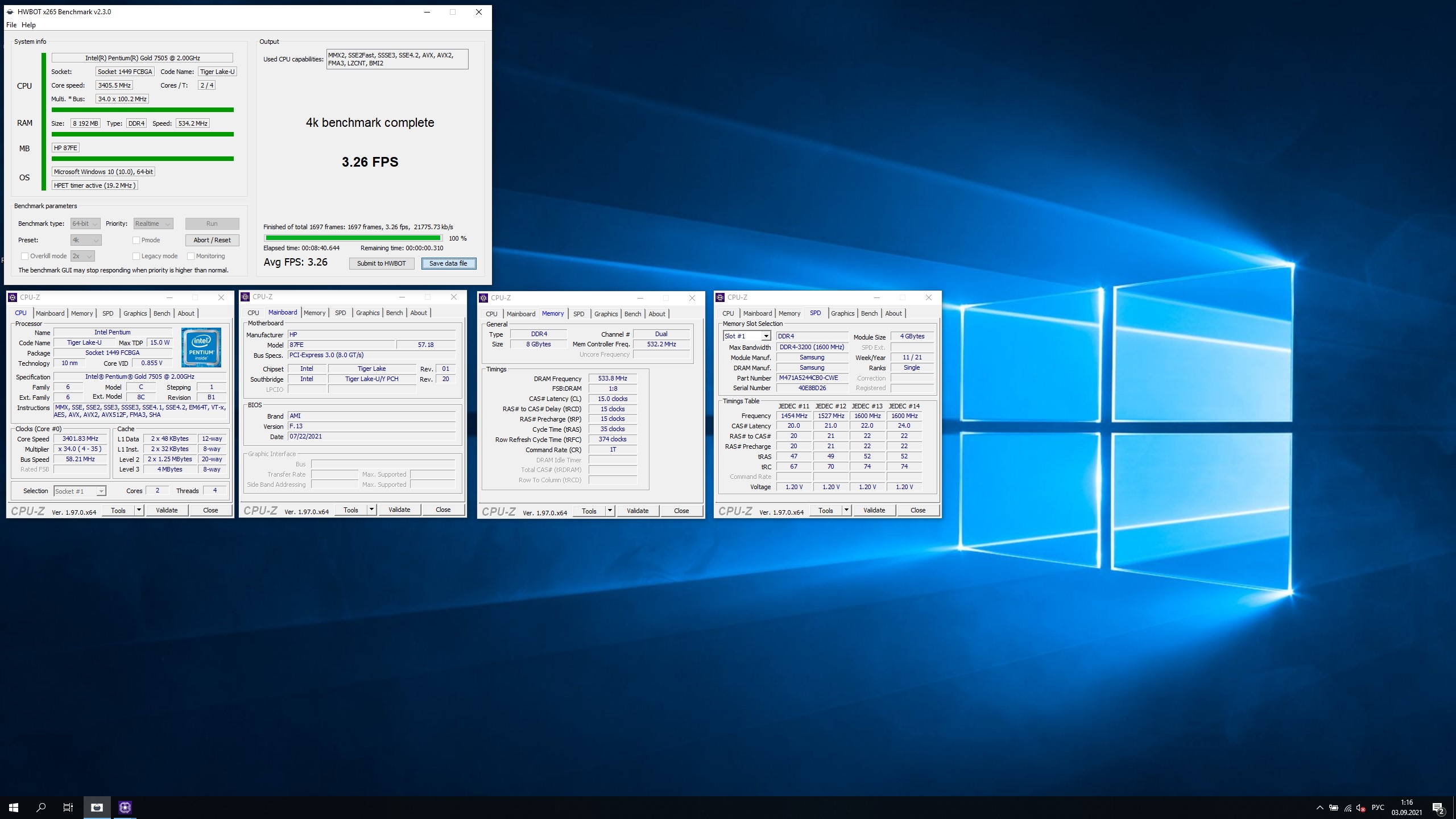
Task: Click the Core Speed 3401.83 MHz value
Action: [x=80, y=439]
